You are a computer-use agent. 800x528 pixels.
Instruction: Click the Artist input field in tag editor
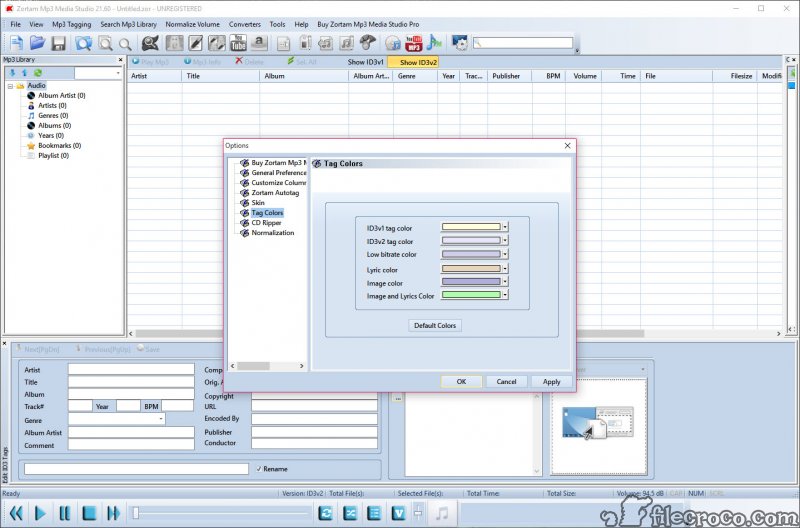tap(131, 369)
